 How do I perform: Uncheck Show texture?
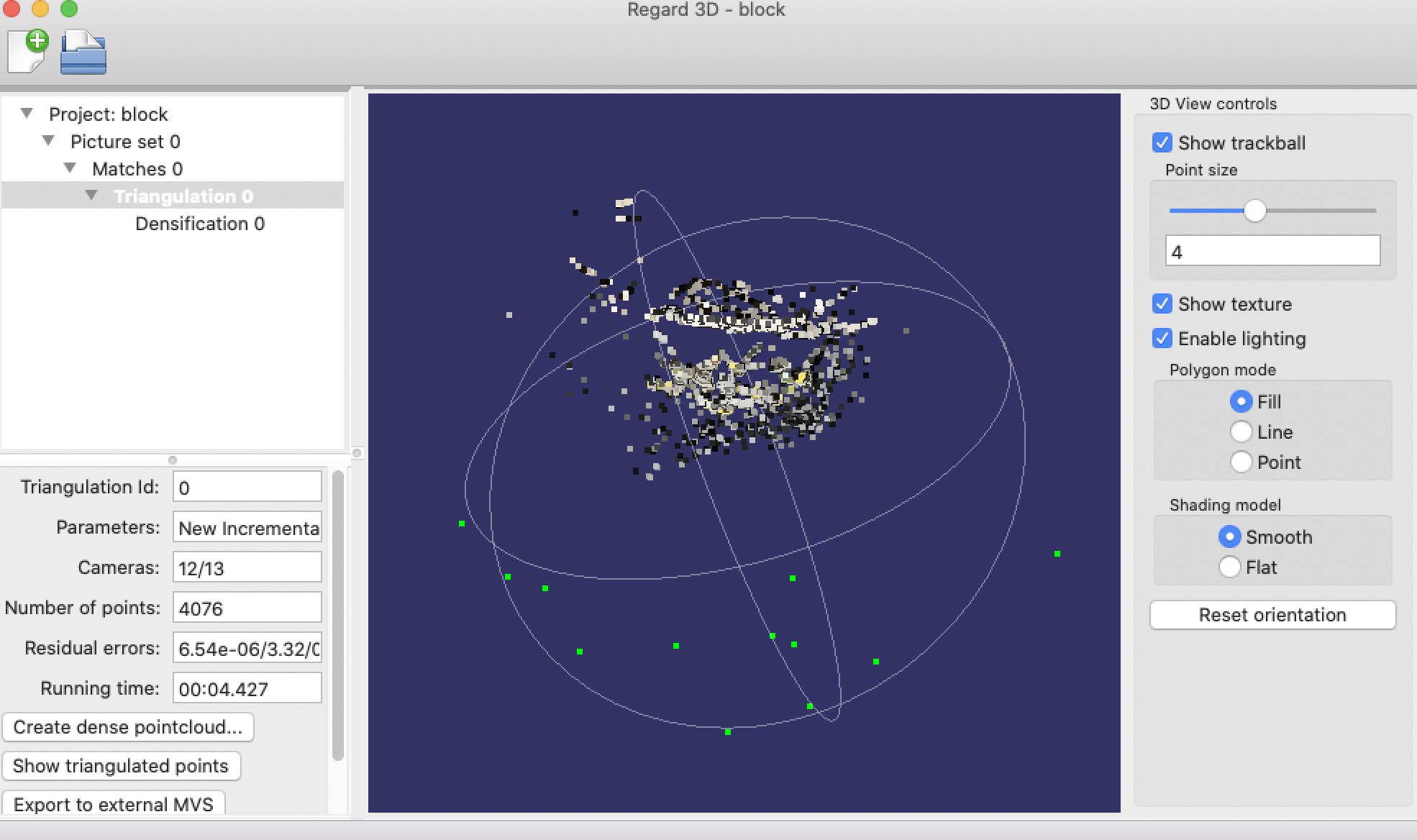click(x=1162, y=303)
